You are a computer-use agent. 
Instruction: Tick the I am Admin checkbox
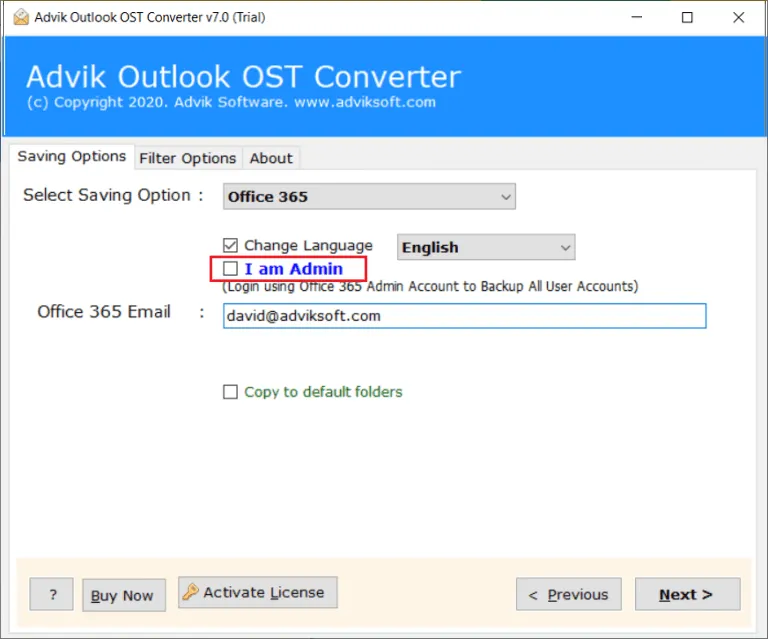coord(230,268)
